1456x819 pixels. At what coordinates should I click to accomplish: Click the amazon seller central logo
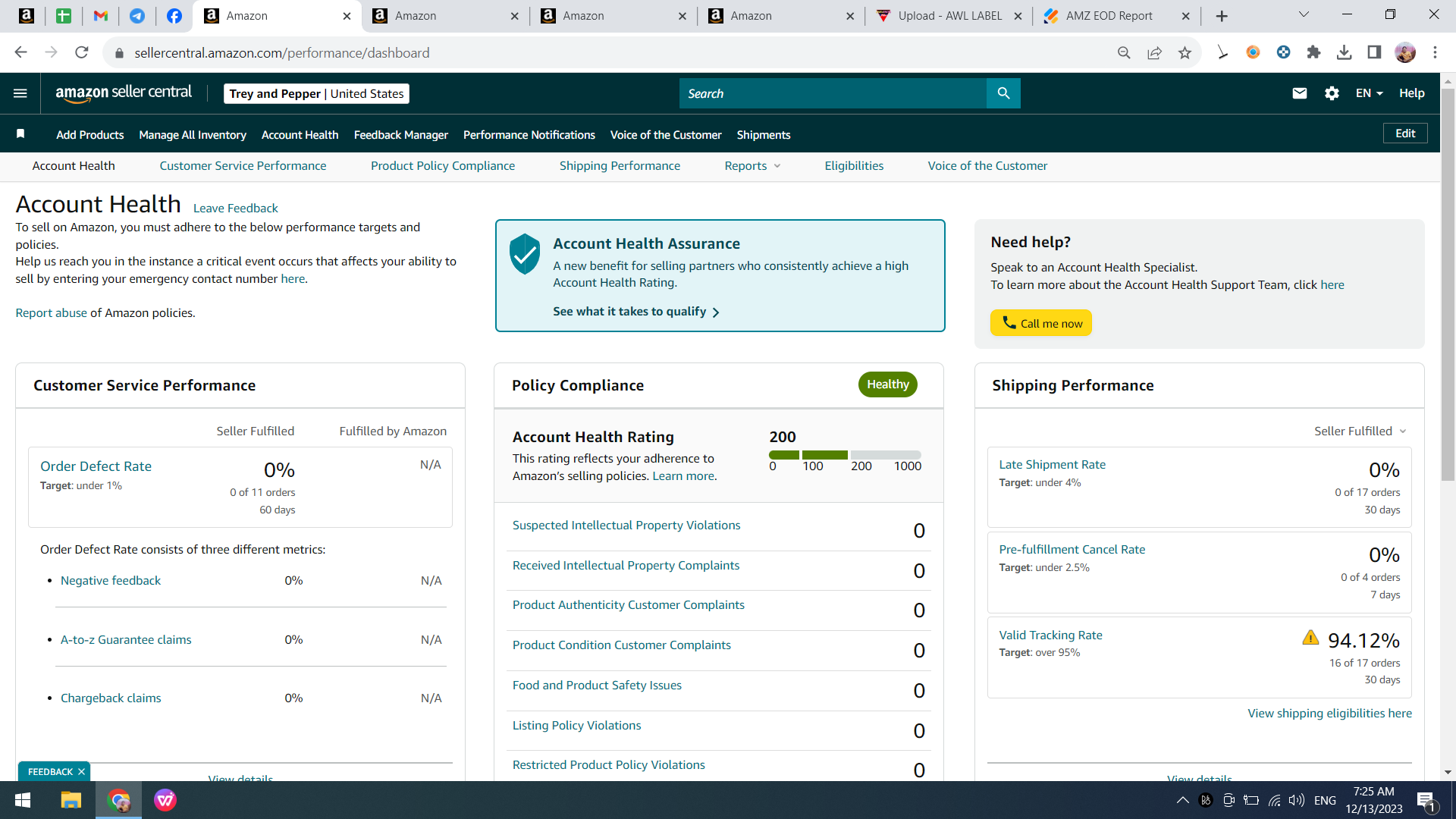(x=124, y=93)
